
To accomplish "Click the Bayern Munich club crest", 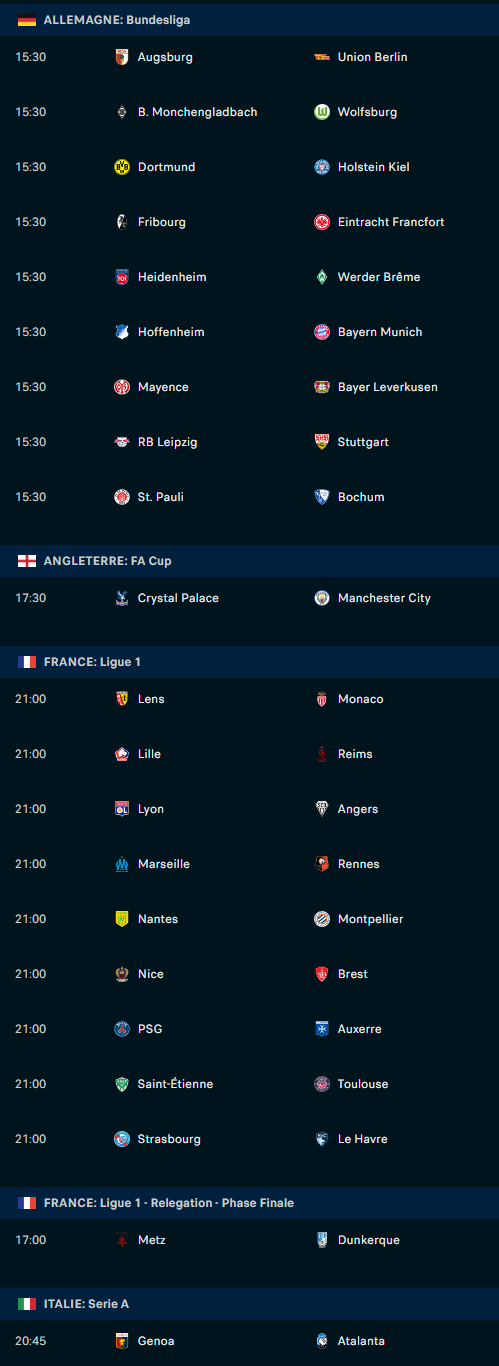I will pos(322,332).
